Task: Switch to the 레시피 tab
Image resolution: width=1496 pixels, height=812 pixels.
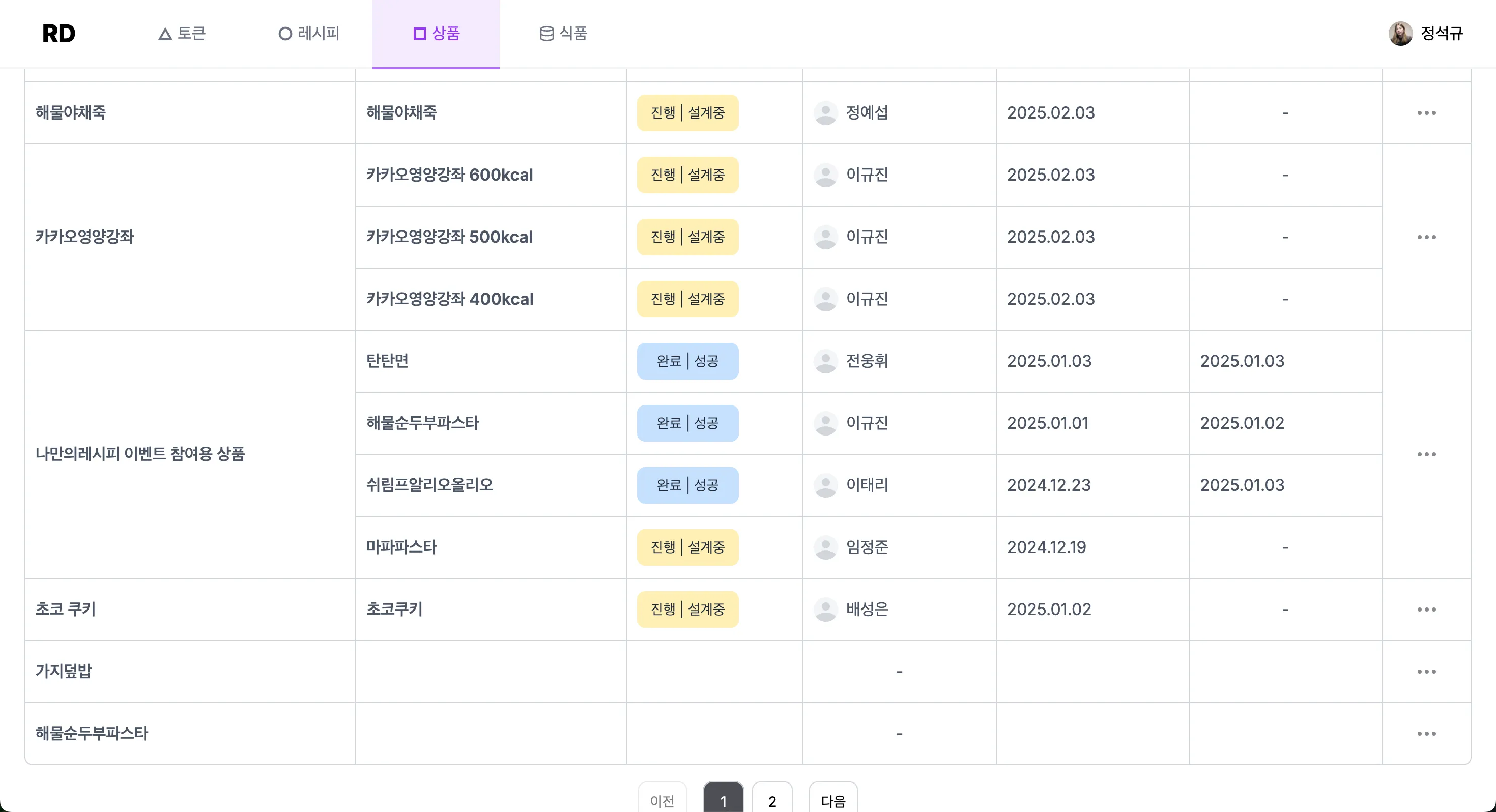Action: [x=309, y=34]
